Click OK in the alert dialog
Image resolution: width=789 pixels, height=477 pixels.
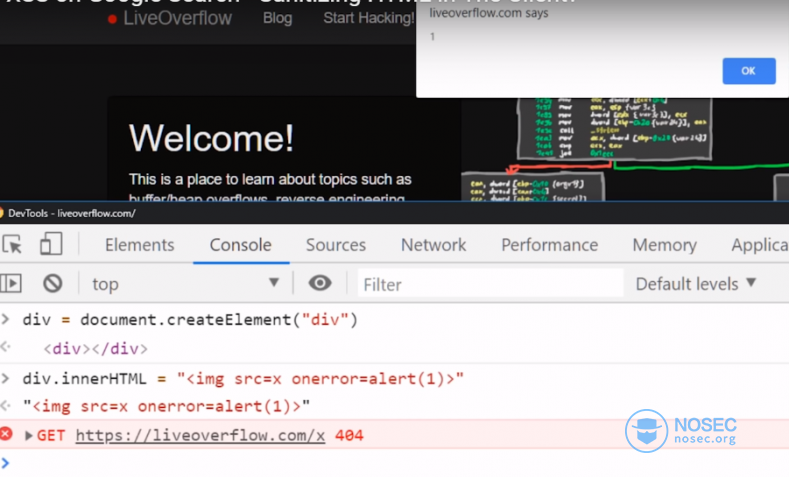[x=749, y=71]
